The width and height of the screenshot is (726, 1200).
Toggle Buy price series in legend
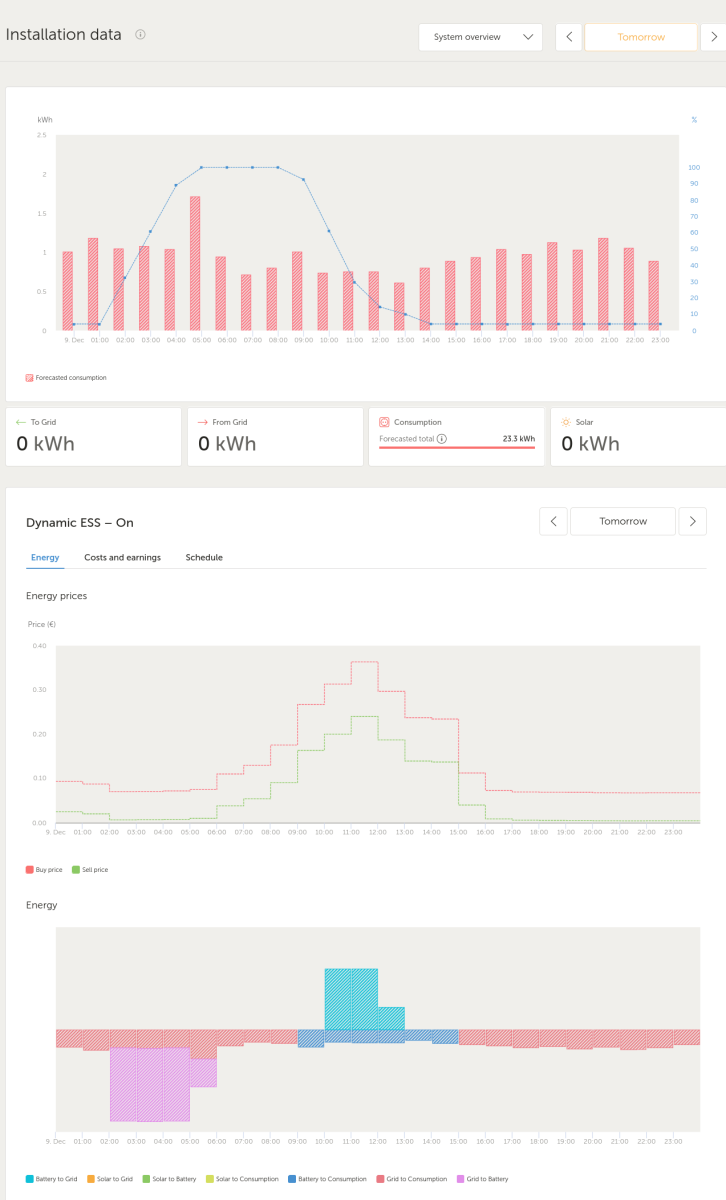click(x=44, y=870)
